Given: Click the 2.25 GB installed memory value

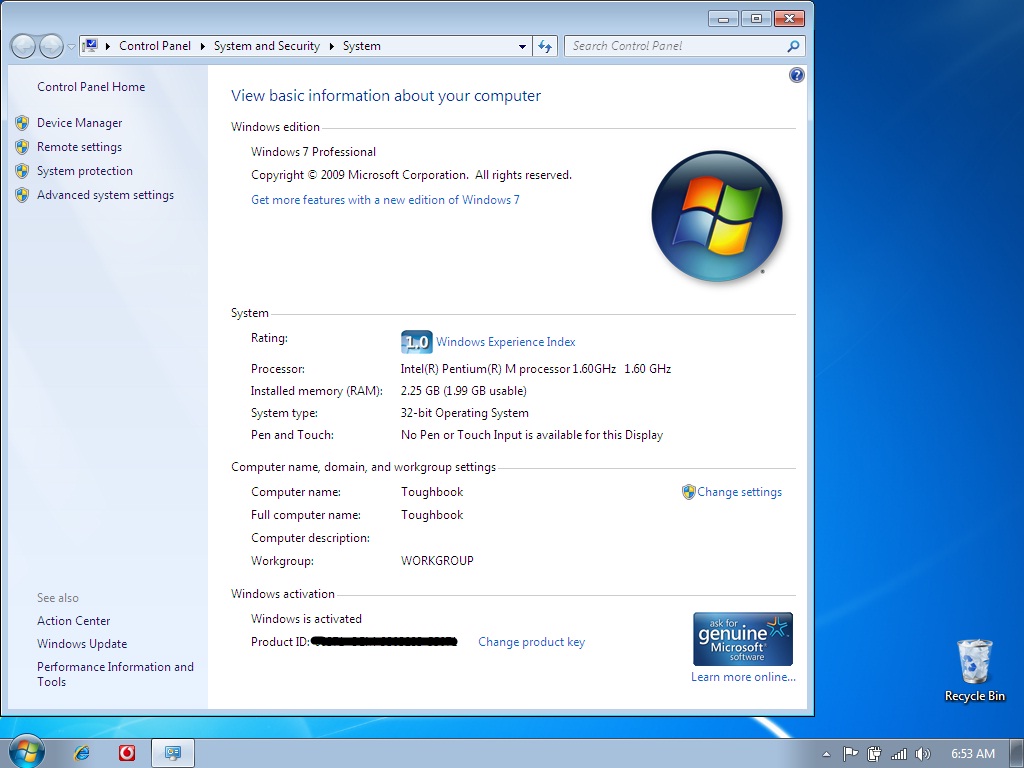Looking at the screenshot, I should click(x=464, y=391).
